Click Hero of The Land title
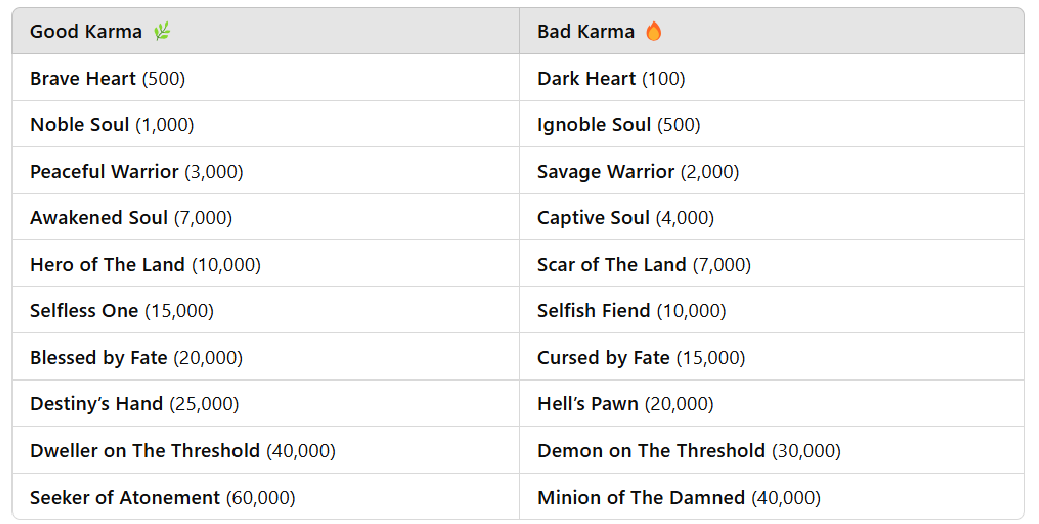Image resolution: width=1039 pixels, height=524 pixels. (107, 265)
